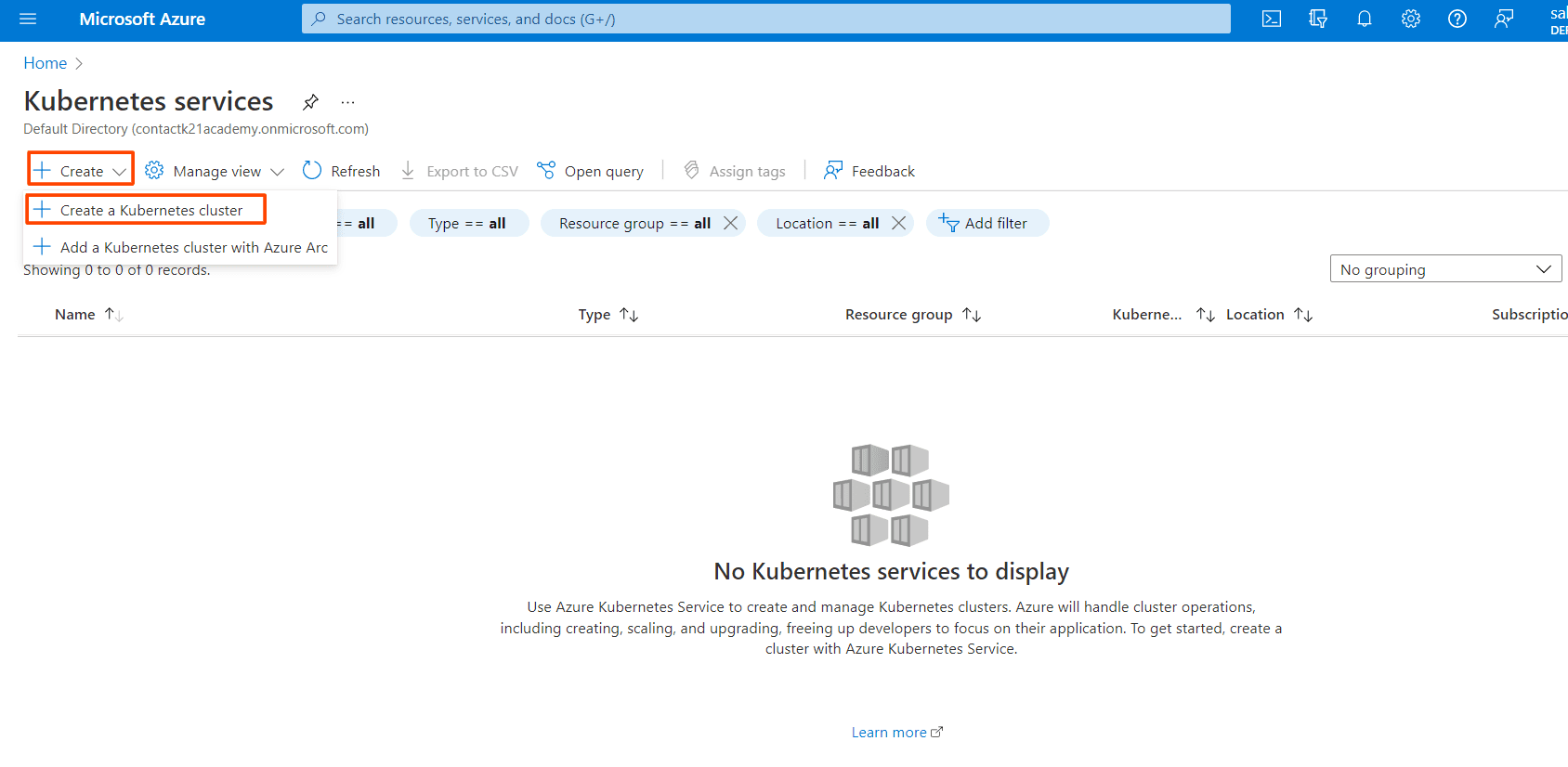
Task: Open the Directories and subscriptions filter icon
Action: (1318, 19)
